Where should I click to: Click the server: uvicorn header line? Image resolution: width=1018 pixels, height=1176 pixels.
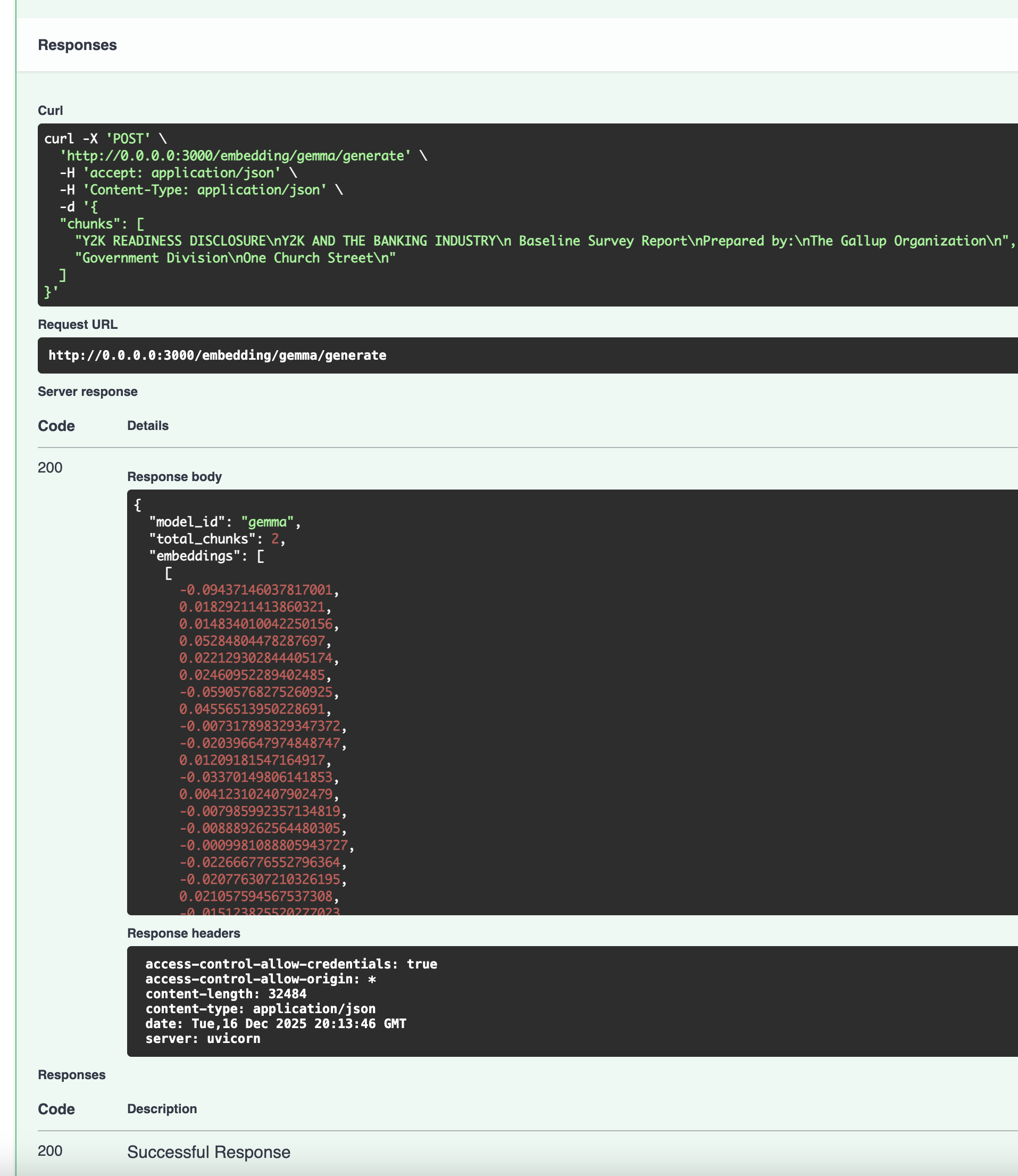(203, 1039)
